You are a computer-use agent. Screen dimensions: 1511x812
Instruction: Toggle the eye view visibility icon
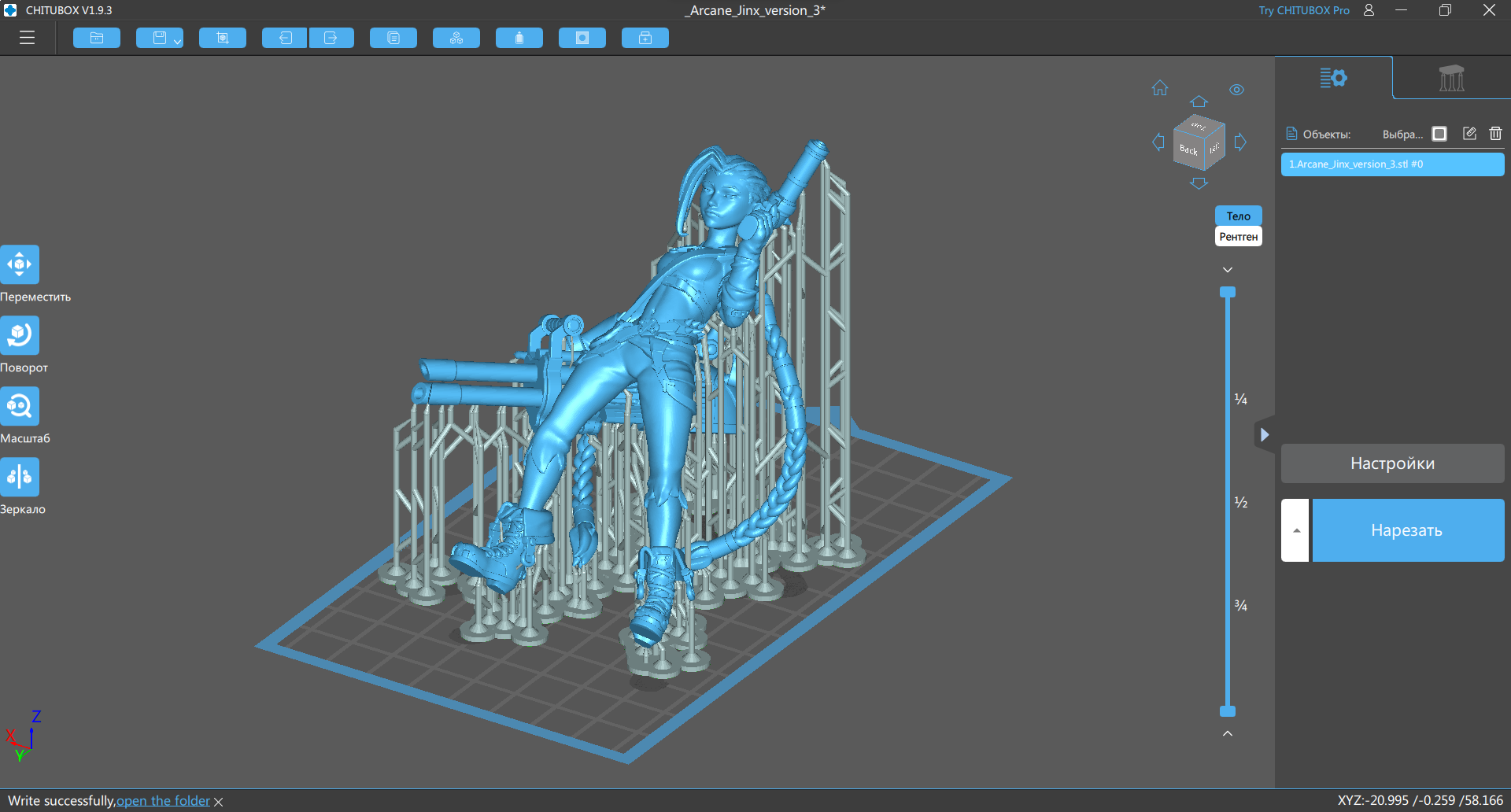(1236, 90)
